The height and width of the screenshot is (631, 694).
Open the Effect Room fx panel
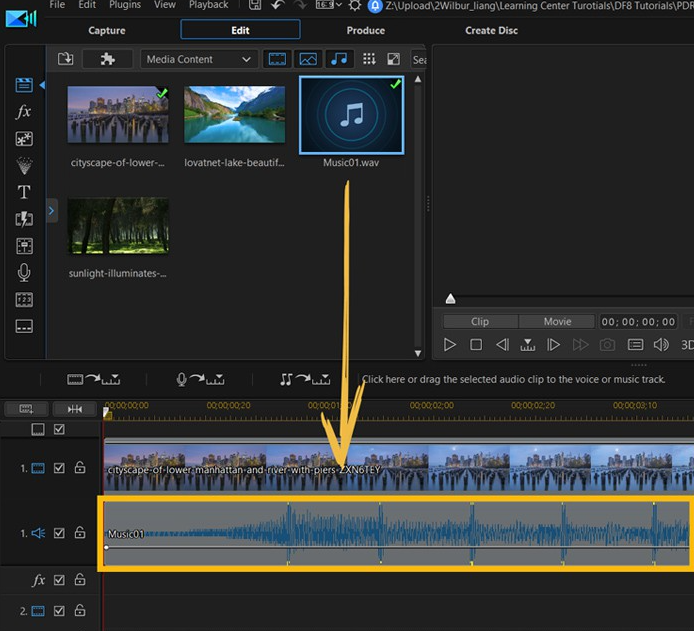tap(24, 112)
